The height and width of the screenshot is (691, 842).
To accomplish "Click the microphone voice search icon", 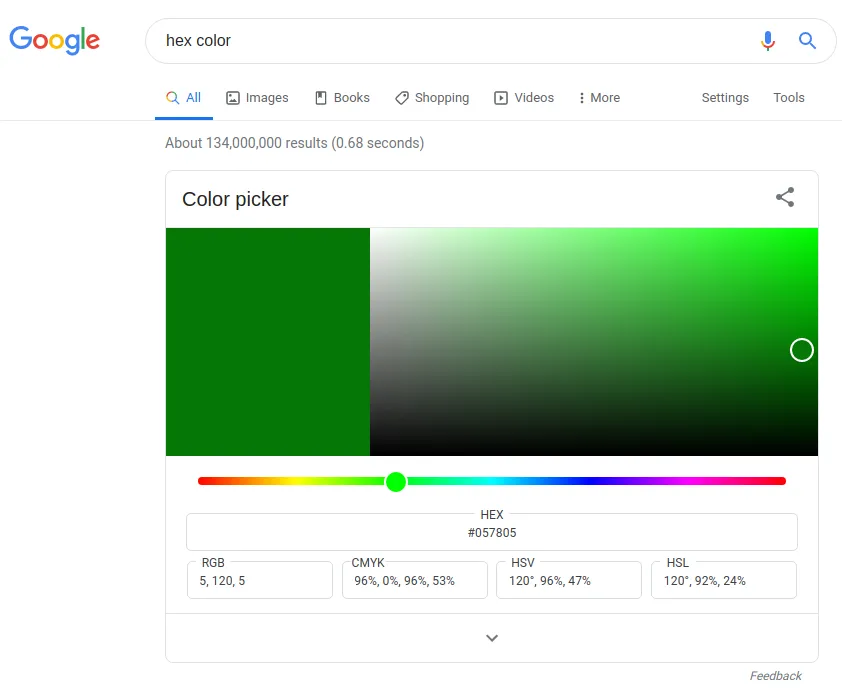I will coord(768,40).
